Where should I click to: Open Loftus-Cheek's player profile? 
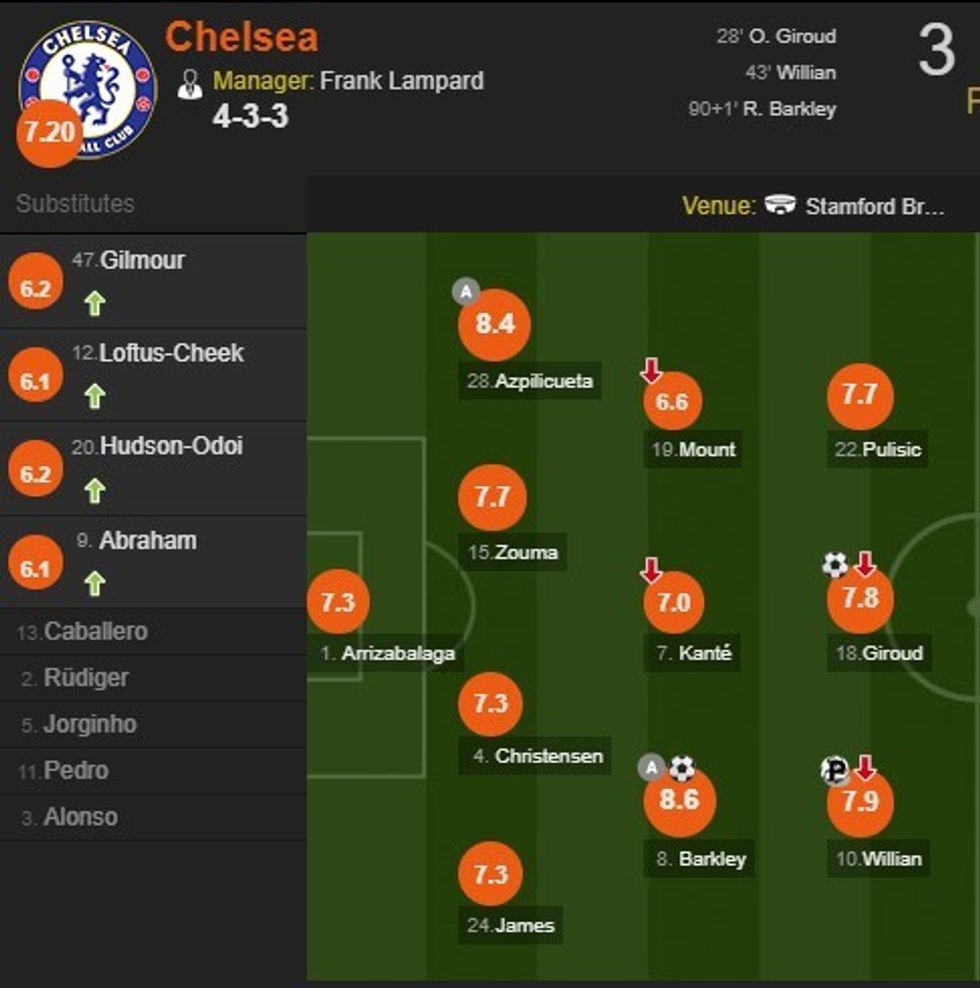point(171,353)
